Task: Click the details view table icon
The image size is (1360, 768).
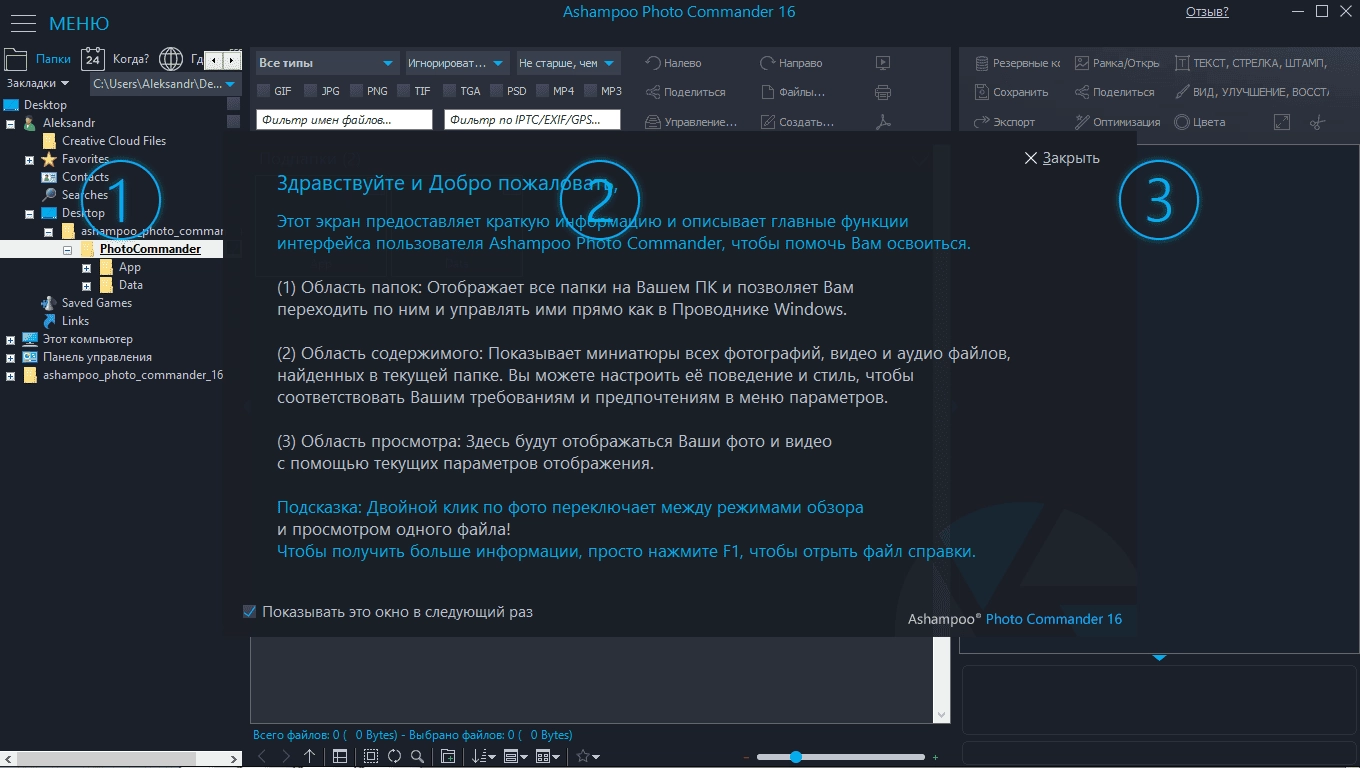Action: (340, 757)
